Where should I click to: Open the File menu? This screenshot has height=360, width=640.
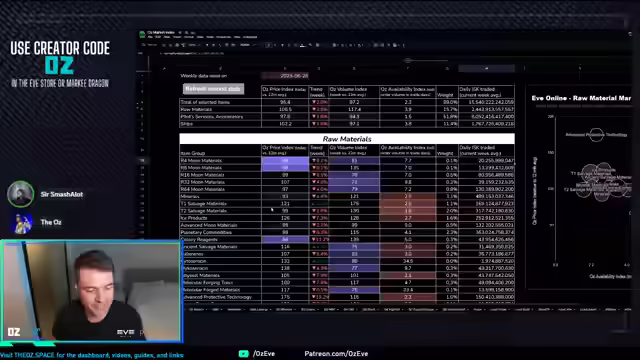tap(150, 37)
